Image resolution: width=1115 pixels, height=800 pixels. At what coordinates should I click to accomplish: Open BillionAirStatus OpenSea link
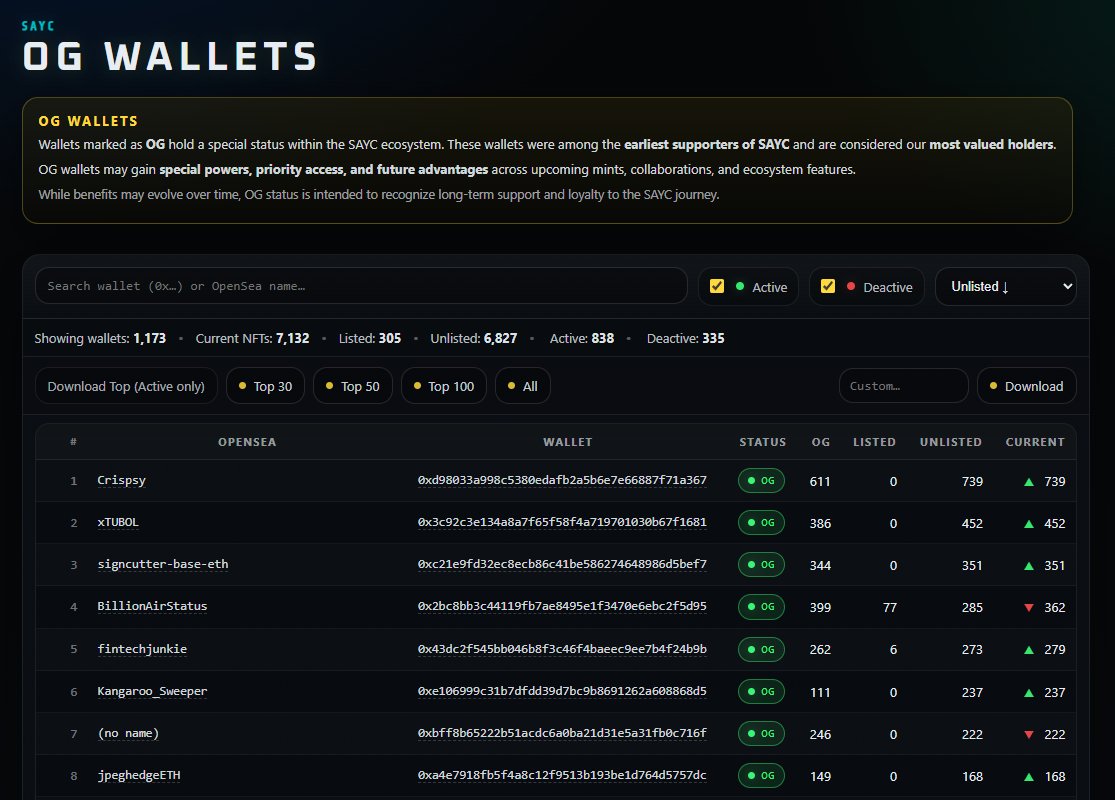[x=152, y=606]
